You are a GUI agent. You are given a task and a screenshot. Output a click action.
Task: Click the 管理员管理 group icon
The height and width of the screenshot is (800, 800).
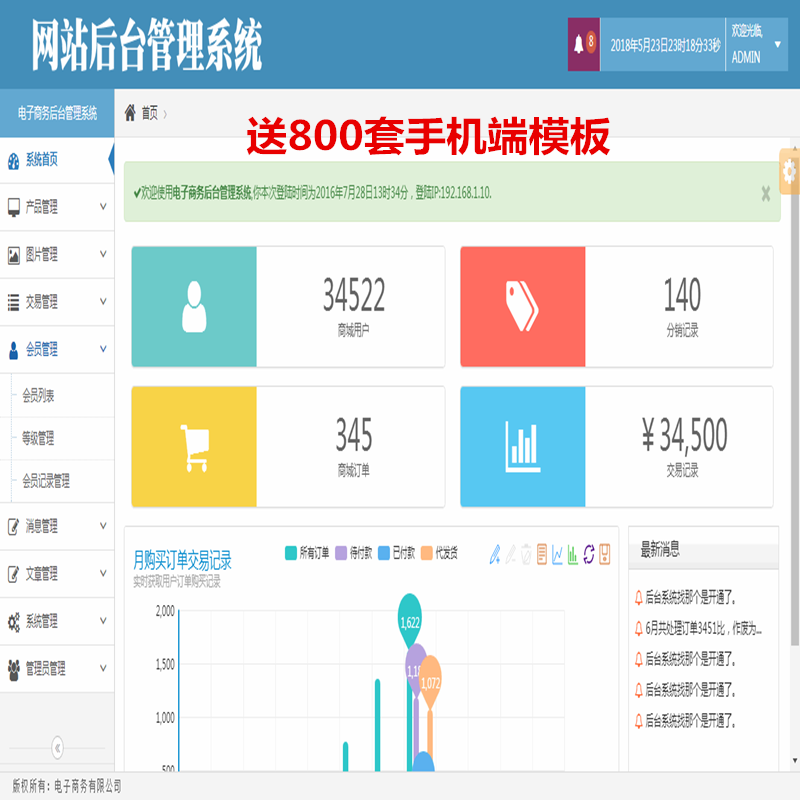click(14, 669)
